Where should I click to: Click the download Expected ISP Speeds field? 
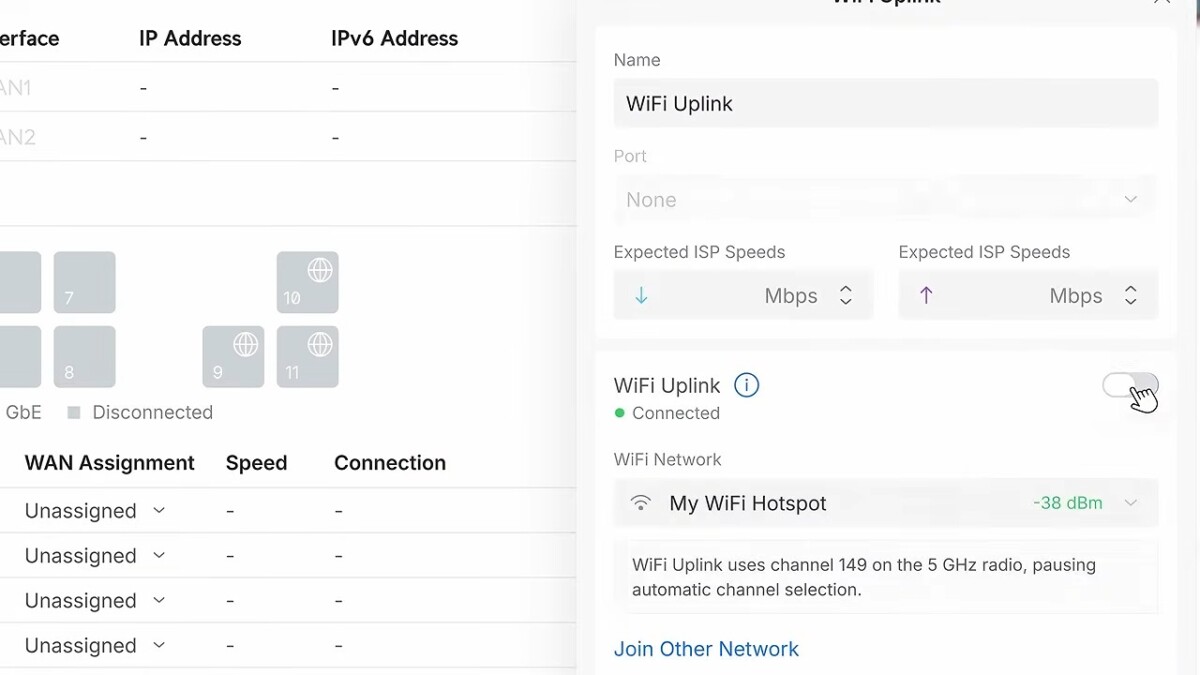tap(743, 296)
